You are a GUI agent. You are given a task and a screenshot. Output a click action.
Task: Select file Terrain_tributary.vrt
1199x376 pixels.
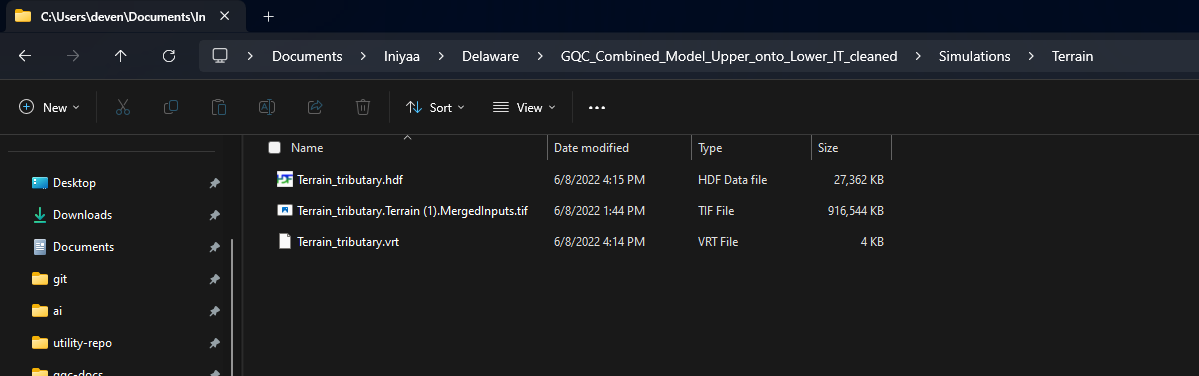tap(348, 242)
